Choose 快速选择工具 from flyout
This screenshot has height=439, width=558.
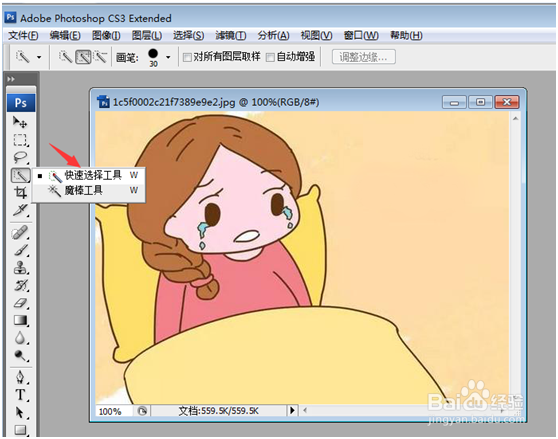click(89, 175)
